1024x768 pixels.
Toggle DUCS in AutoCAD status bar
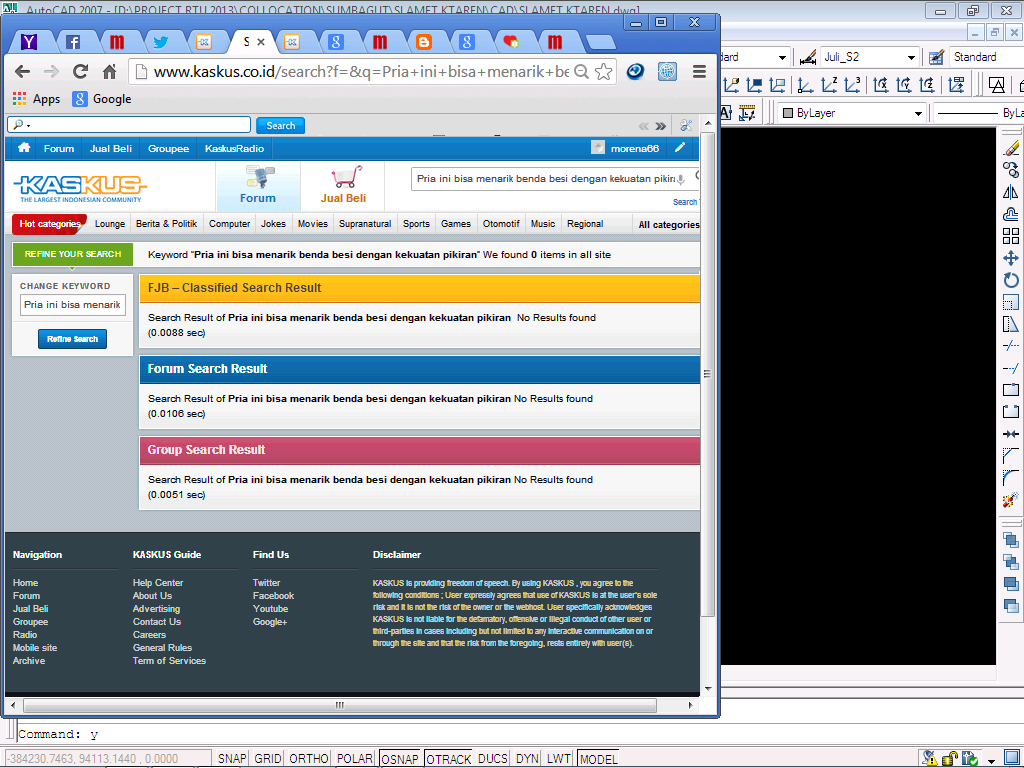click(x=492, y=758)
